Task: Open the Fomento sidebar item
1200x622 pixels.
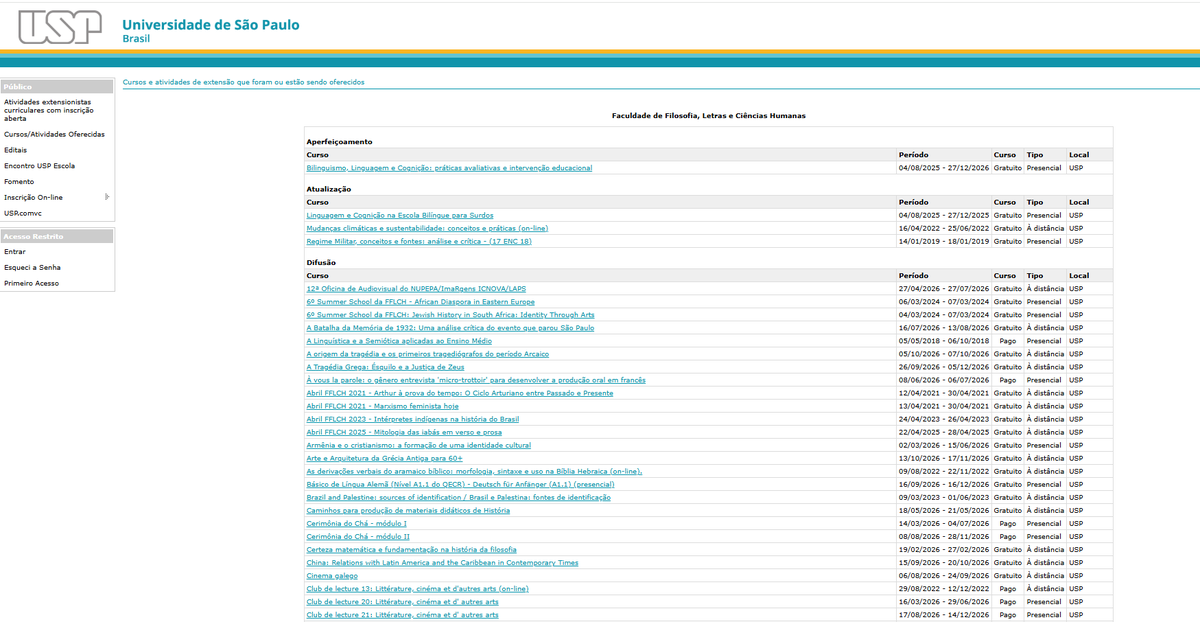Action: (19, 182)
